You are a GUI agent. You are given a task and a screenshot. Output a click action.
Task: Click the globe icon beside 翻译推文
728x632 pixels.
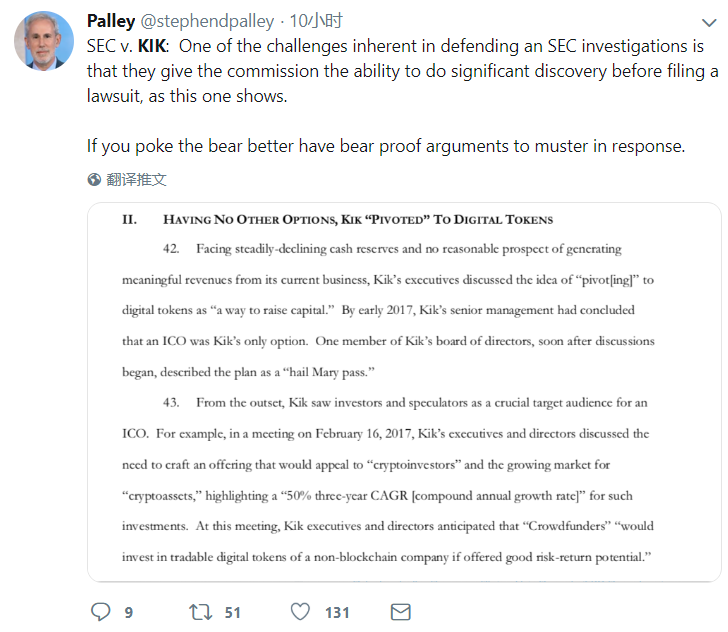tap(94, 180)
